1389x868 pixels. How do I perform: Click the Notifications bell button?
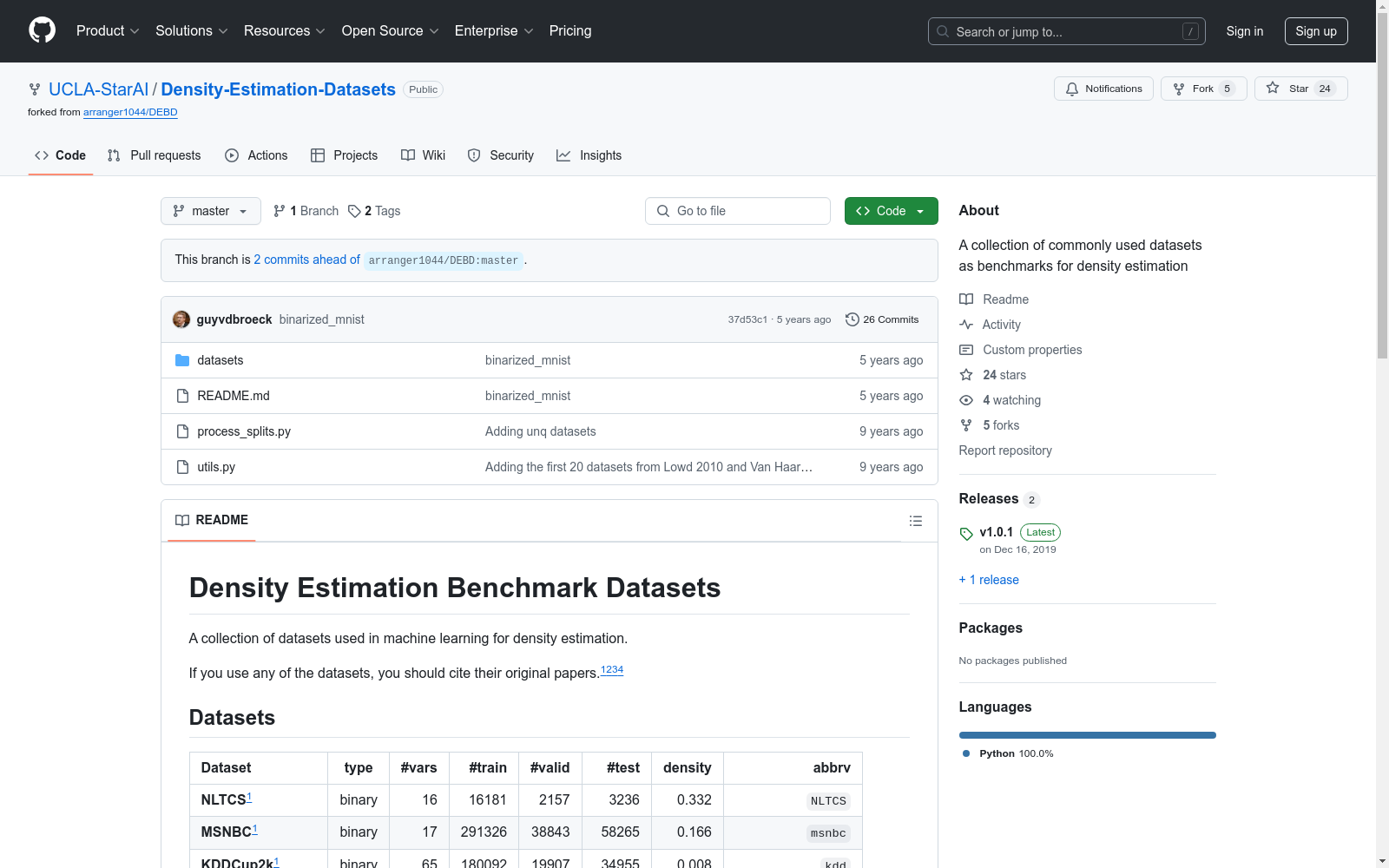pyautogui.click(x=1103, y=89)
